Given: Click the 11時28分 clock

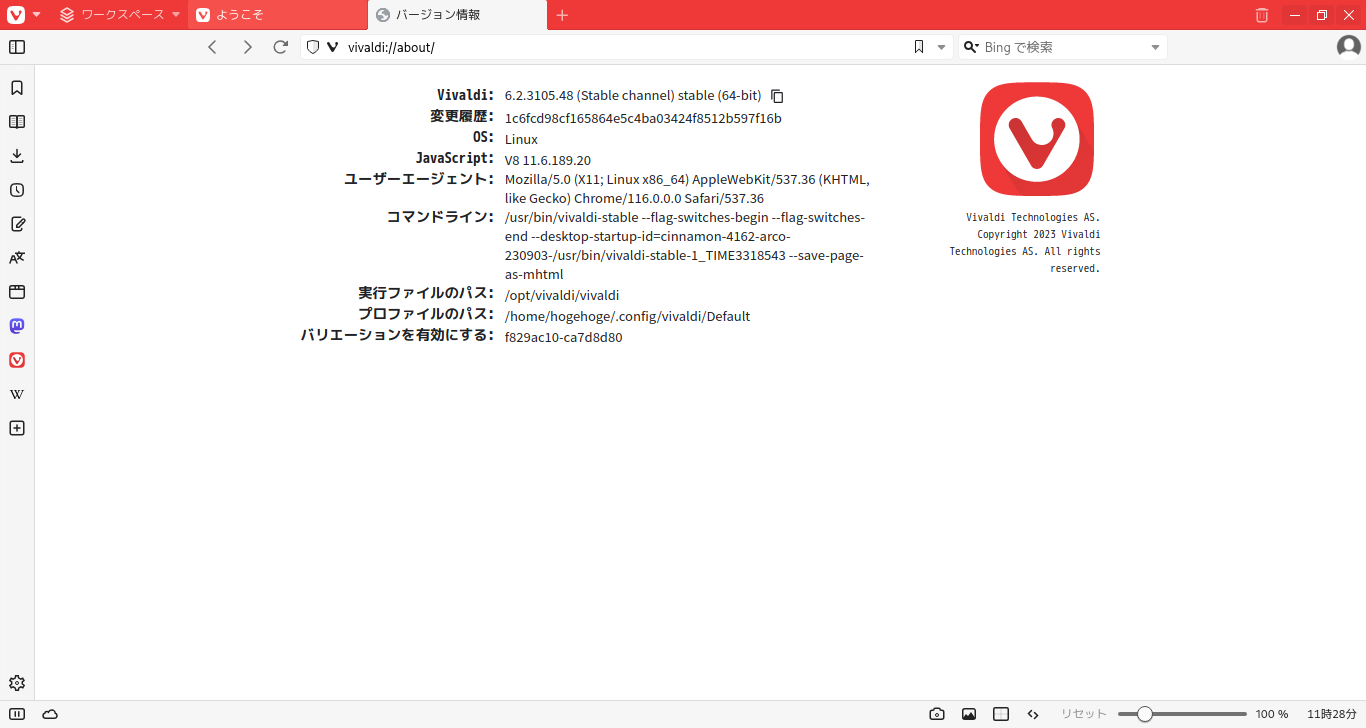Looking at the screenshot, I should pyautogui.click(x=1331, y=714).
